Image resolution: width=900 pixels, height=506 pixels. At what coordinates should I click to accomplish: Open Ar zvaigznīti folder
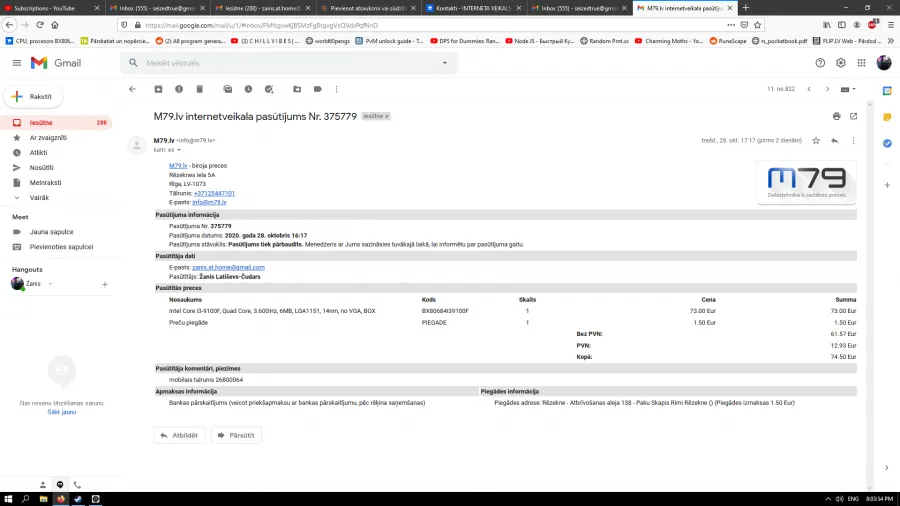tap(48, 138)
